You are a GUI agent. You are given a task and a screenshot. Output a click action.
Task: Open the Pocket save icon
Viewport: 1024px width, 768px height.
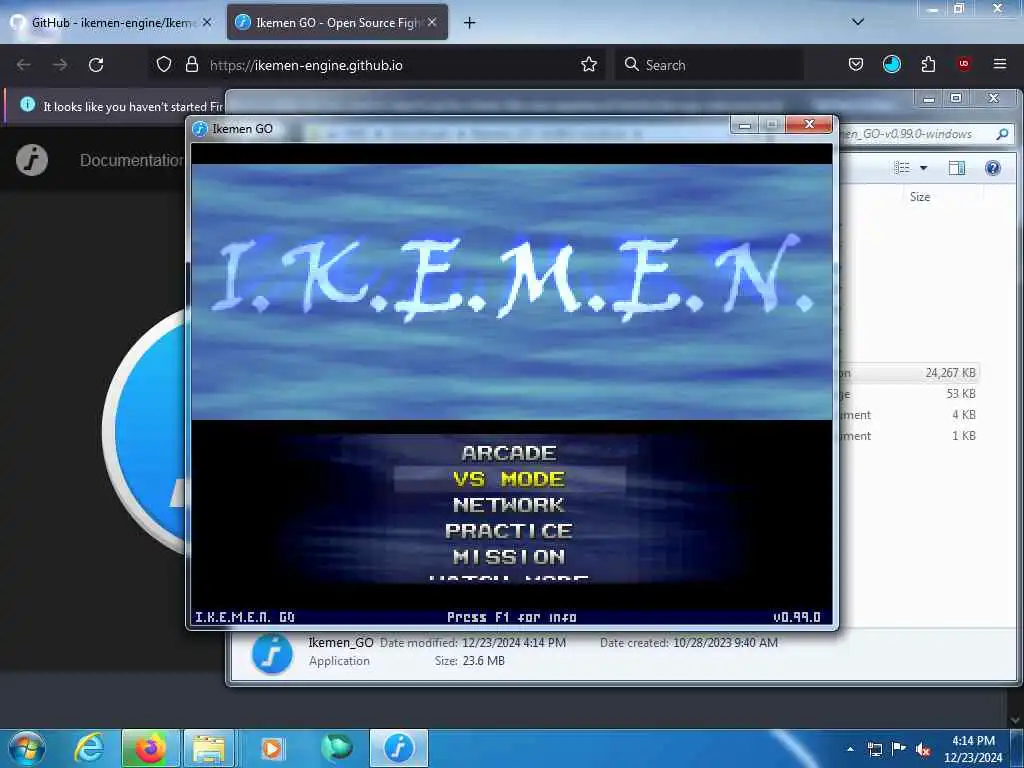[x=856, y=65]
